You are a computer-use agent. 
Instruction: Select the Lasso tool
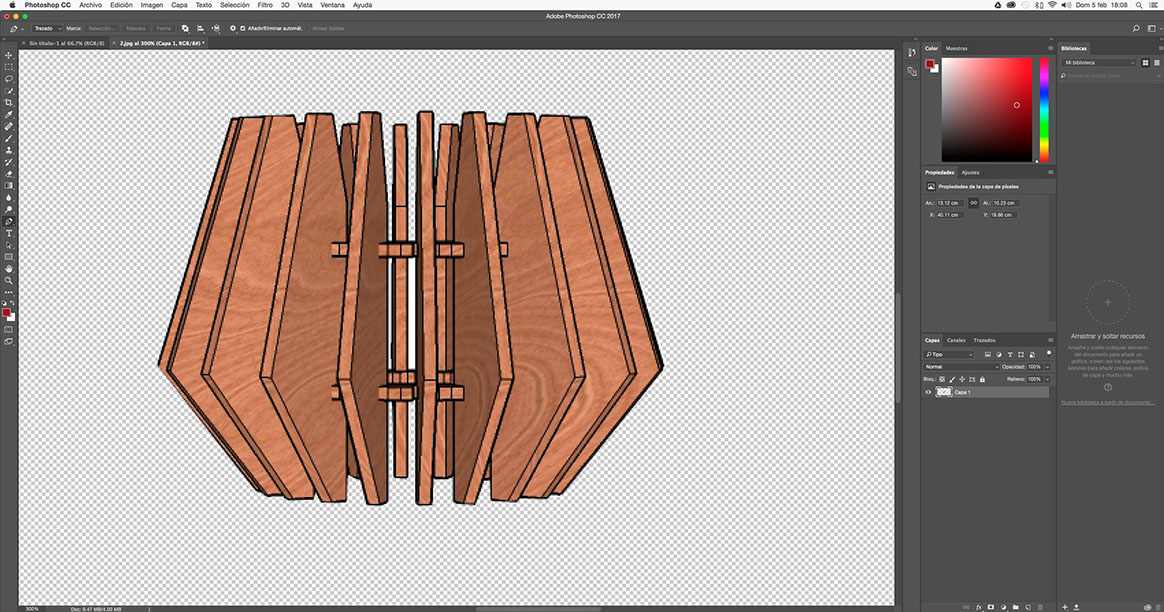pos(9,79)
